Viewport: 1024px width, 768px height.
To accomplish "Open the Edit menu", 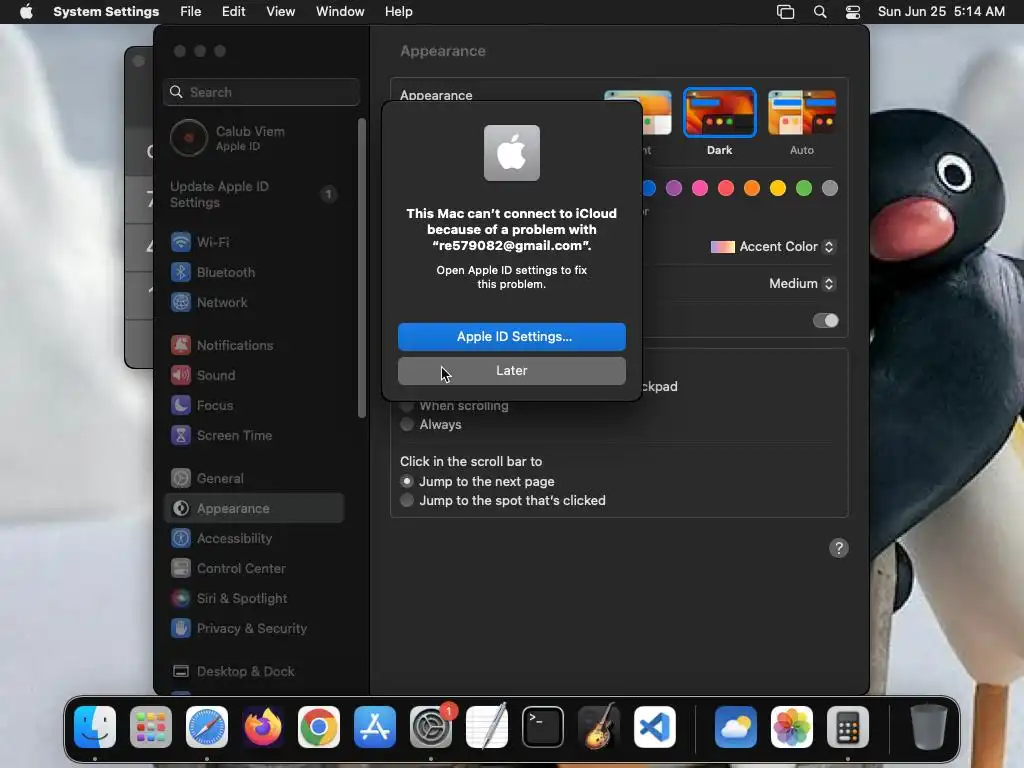I will click(x=233, y=12).
